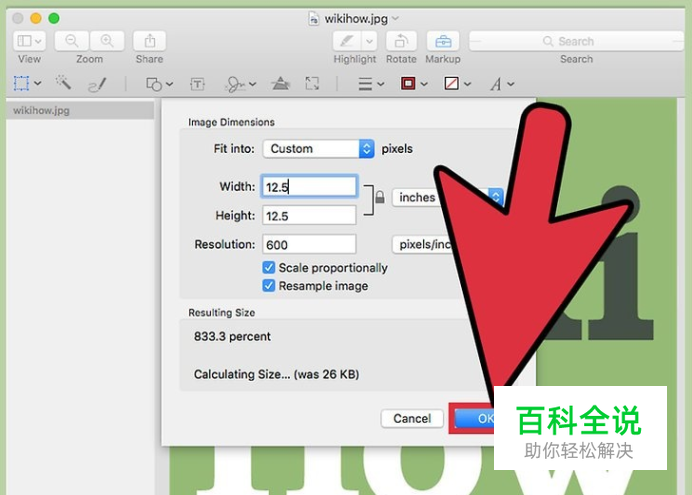
Task: Open the text style A tool
Action: [x=496, y=84]
